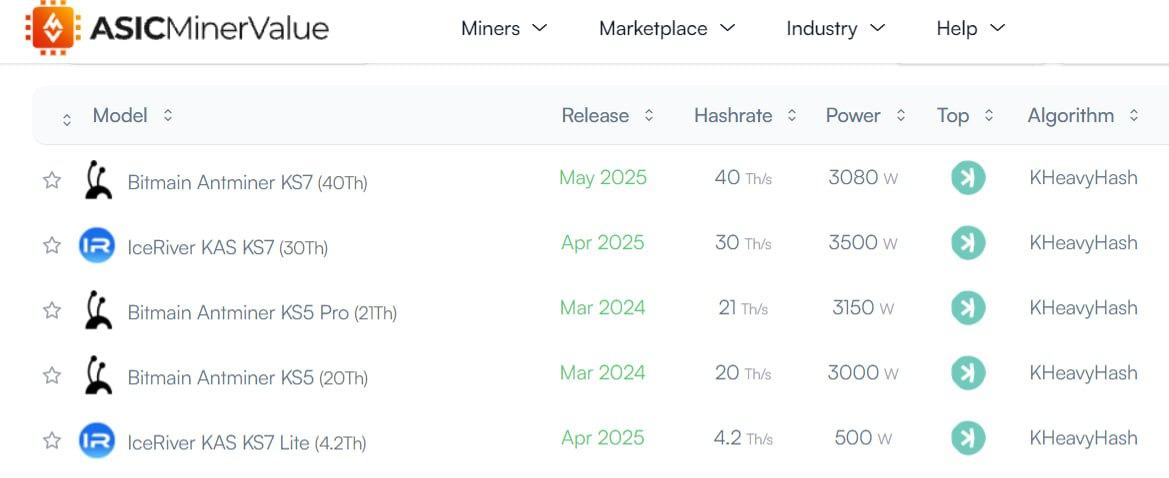This screenshot has width=1169, height=478.
Task: Click the 3500 W power value
Action: (863, 242)
